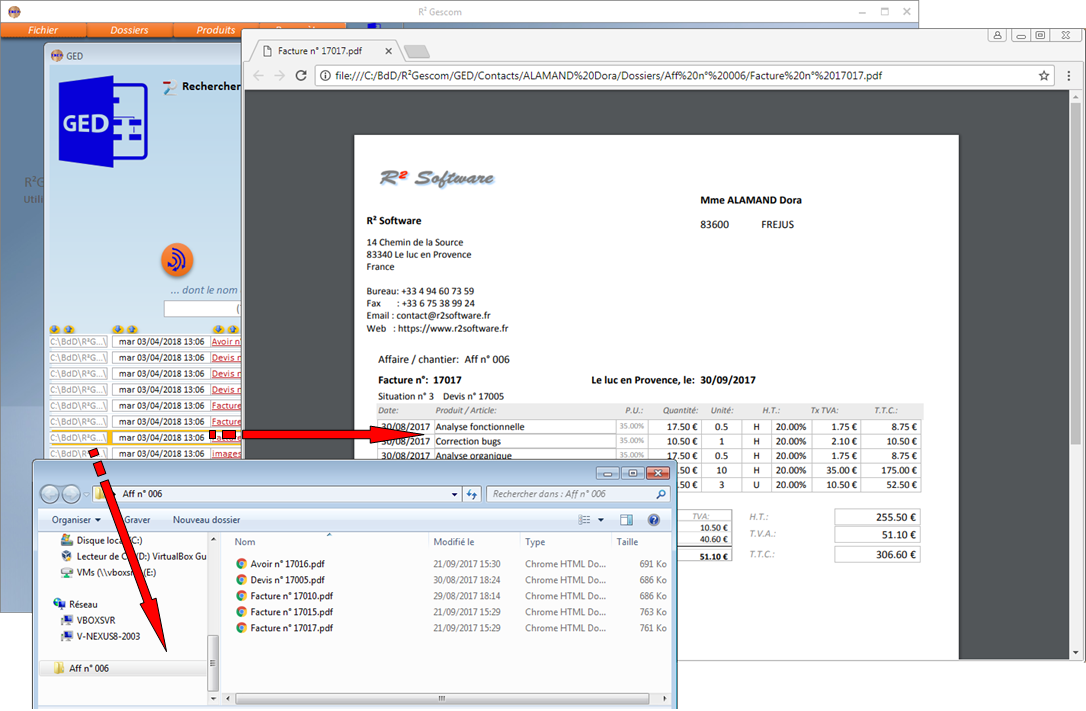Click Chrome's back navigation arrow
Screen dimensions: 1086x711
pos(258,75)
